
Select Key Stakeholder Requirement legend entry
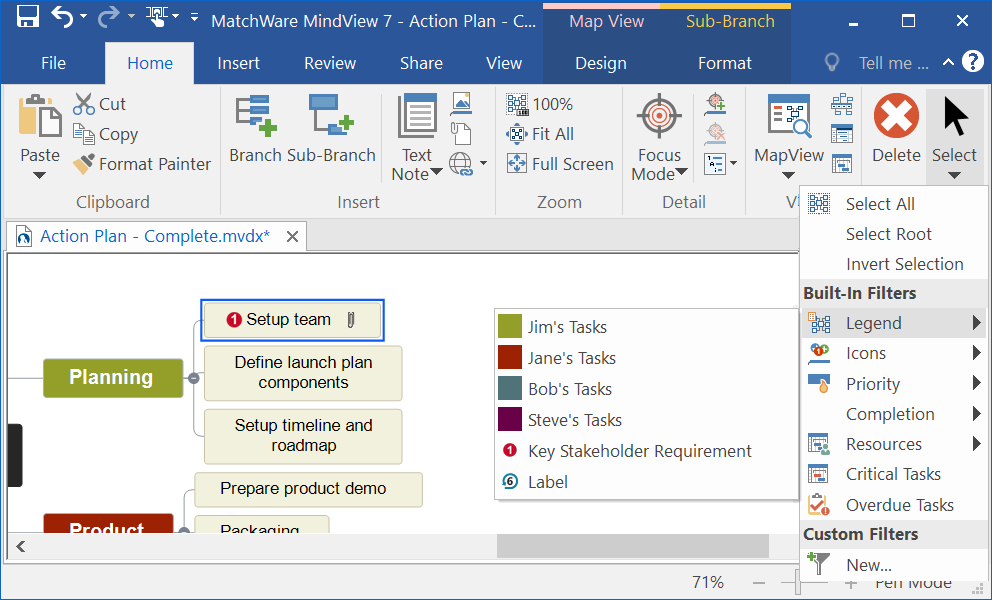tap(646, 451)
